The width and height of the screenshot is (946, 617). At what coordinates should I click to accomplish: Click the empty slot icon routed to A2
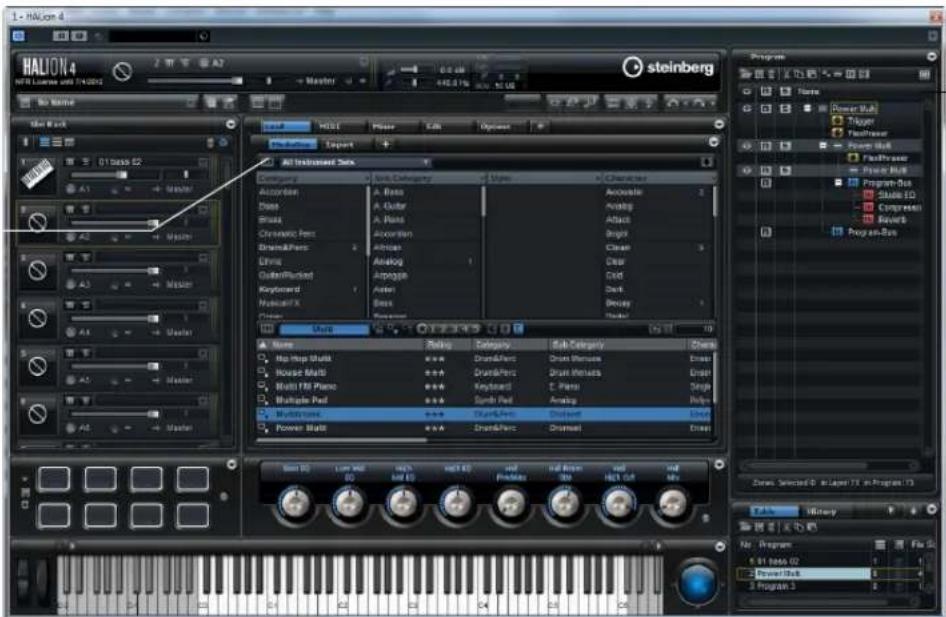click(x=37, y=223)
